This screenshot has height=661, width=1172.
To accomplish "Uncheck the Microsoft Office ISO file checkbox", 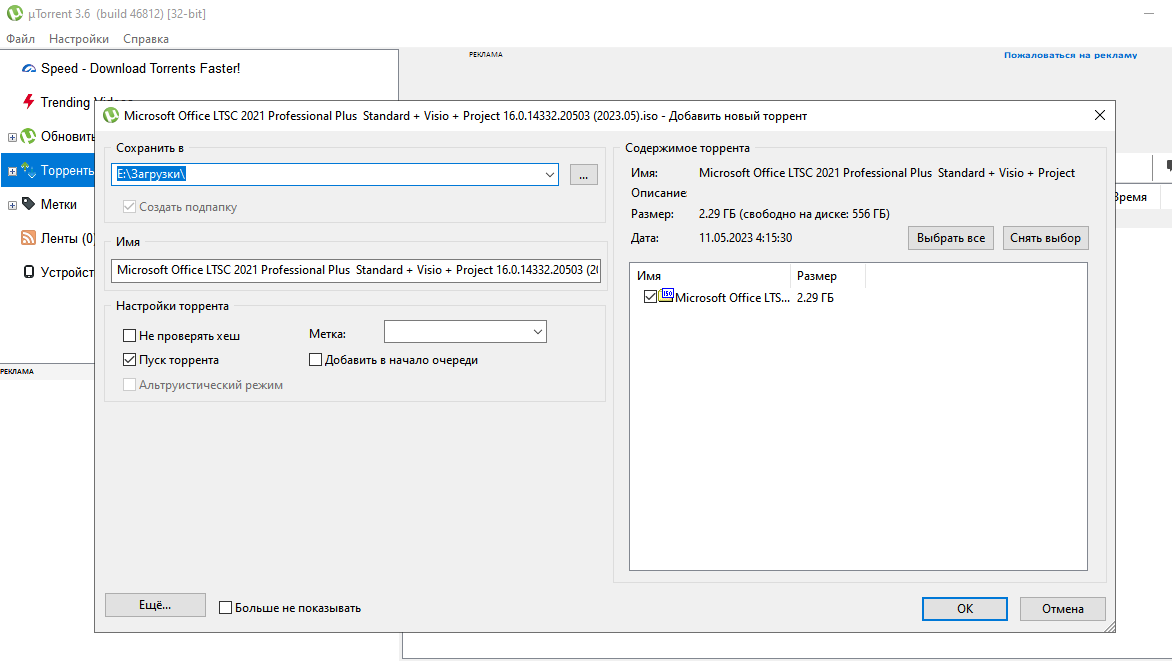I will pos(650,297).
